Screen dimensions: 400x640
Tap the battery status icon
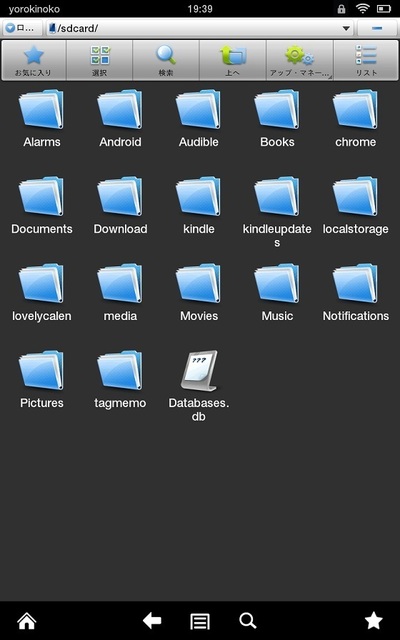[x=384, y=9]
